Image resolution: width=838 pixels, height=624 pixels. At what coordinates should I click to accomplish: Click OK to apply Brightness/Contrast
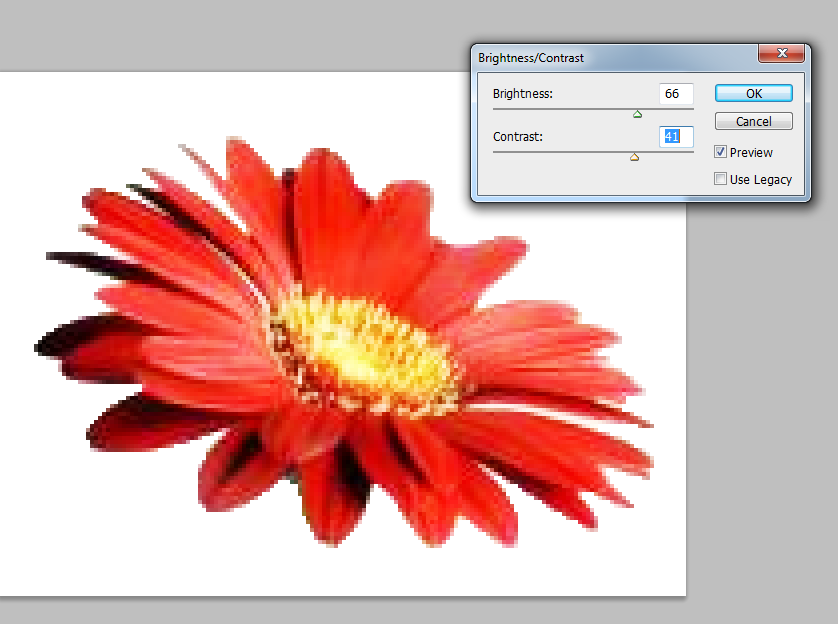click(753, 93)
